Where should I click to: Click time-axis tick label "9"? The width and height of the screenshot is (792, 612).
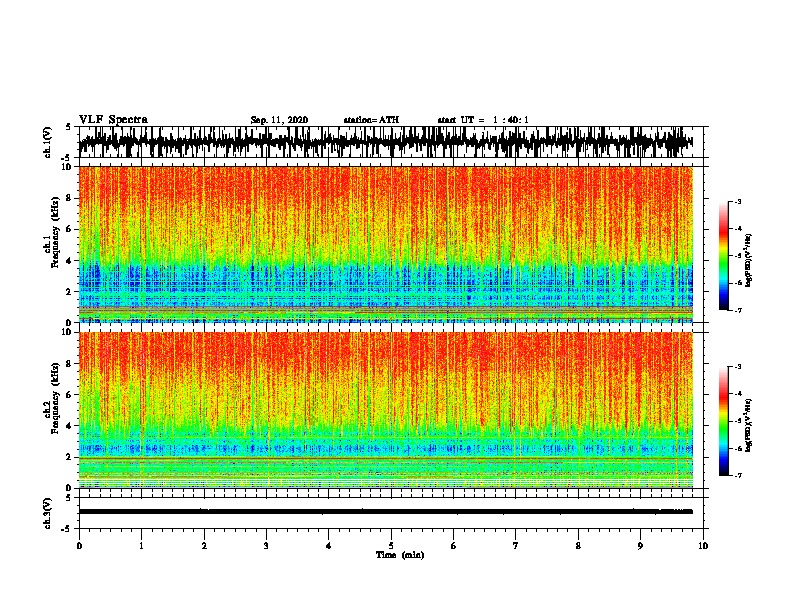coord(640,546)
